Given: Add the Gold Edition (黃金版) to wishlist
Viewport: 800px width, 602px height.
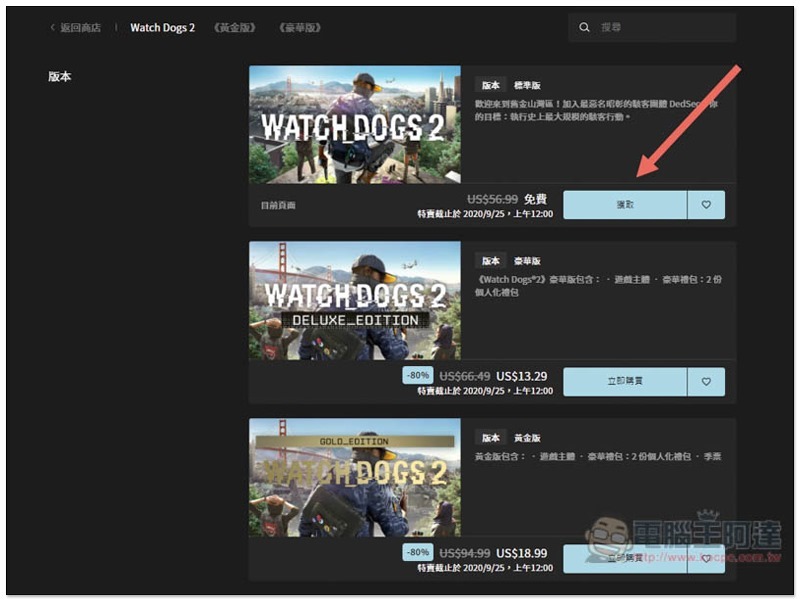Looking at the screenshot, I should click(706, 559).
